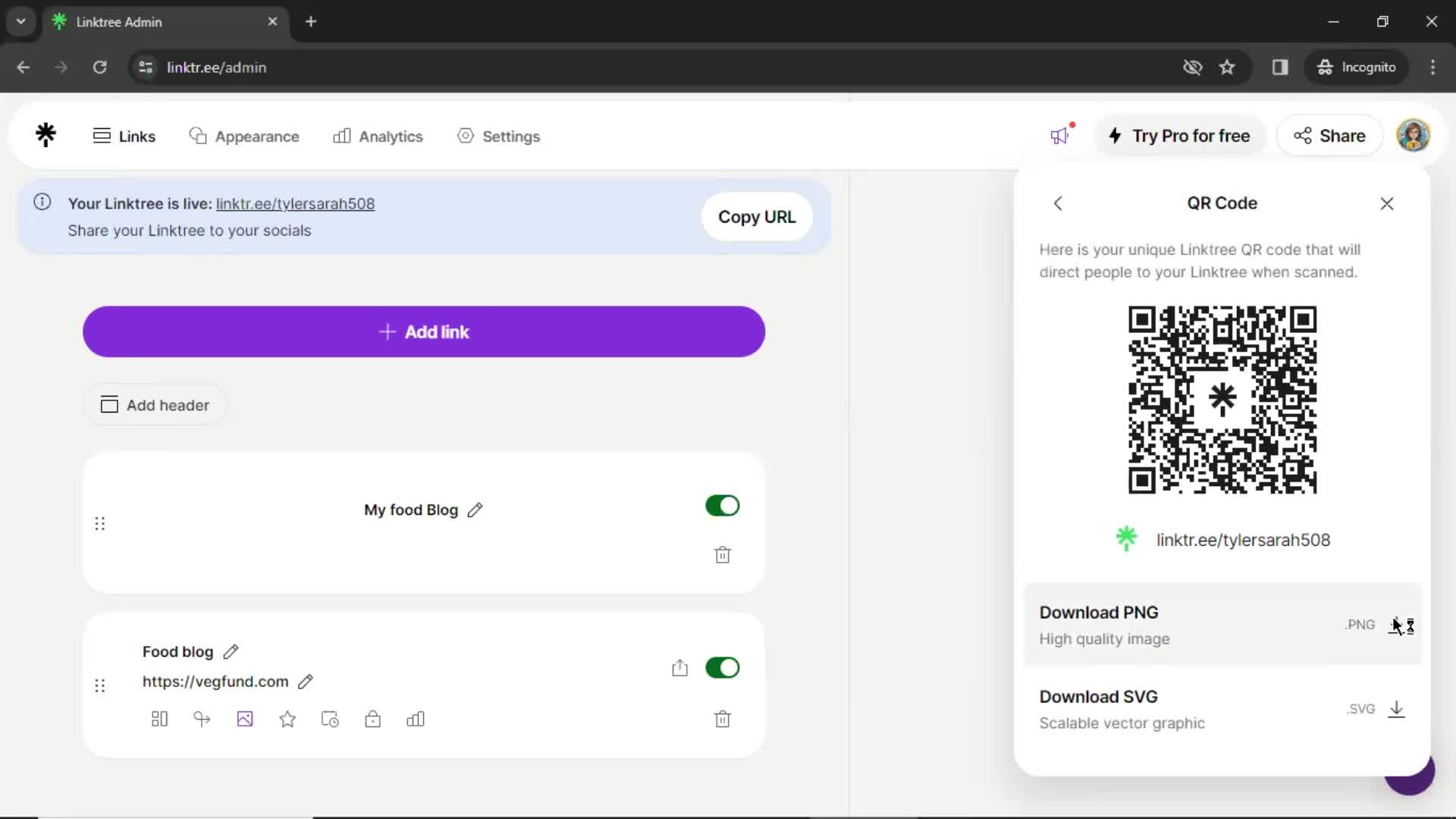
Task: Click Try Pro for free
Action: pos(1179,136)
